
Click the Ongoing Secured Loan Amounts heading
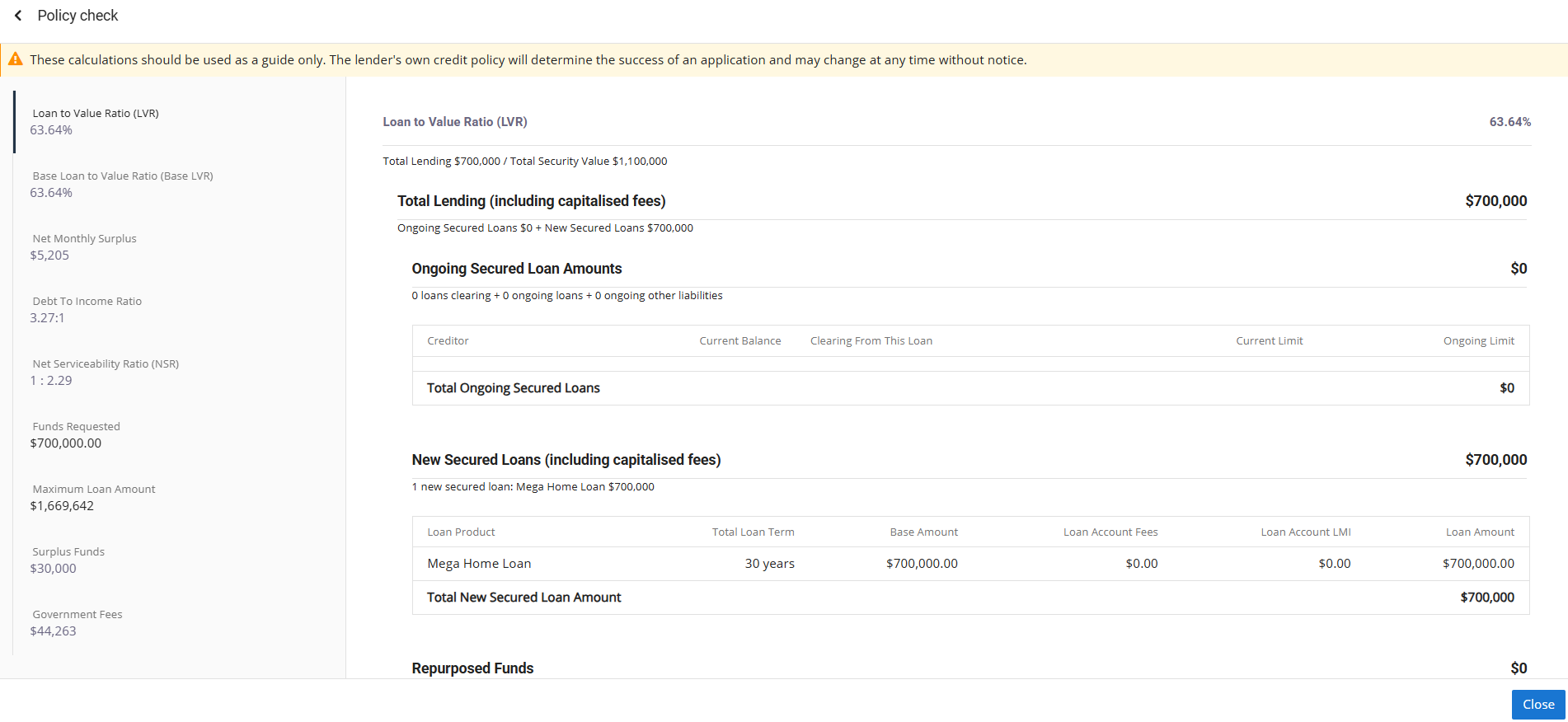coord(516,269)
